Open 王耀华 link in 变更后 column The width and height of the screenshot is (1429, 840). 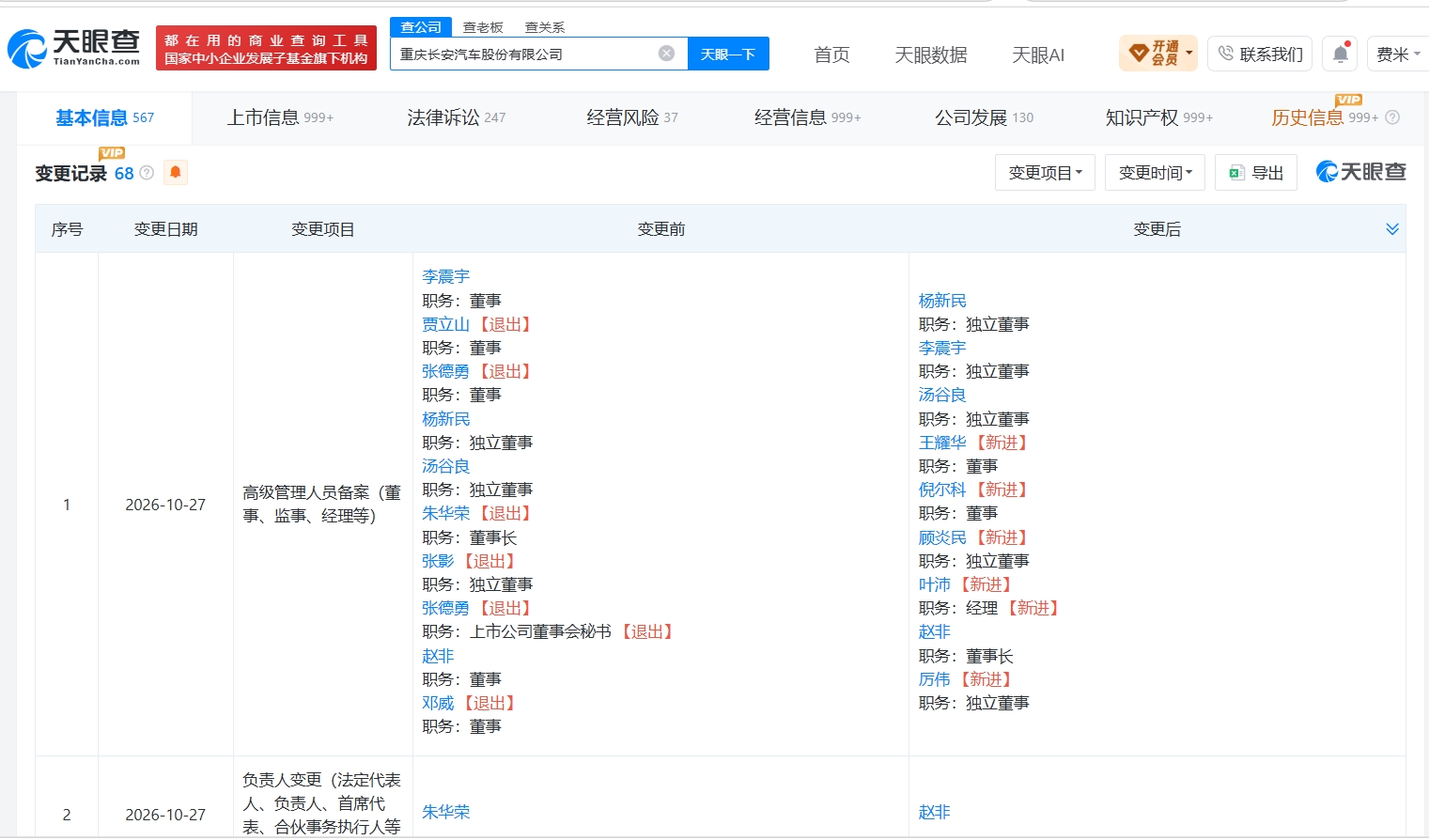click(942, 443)
